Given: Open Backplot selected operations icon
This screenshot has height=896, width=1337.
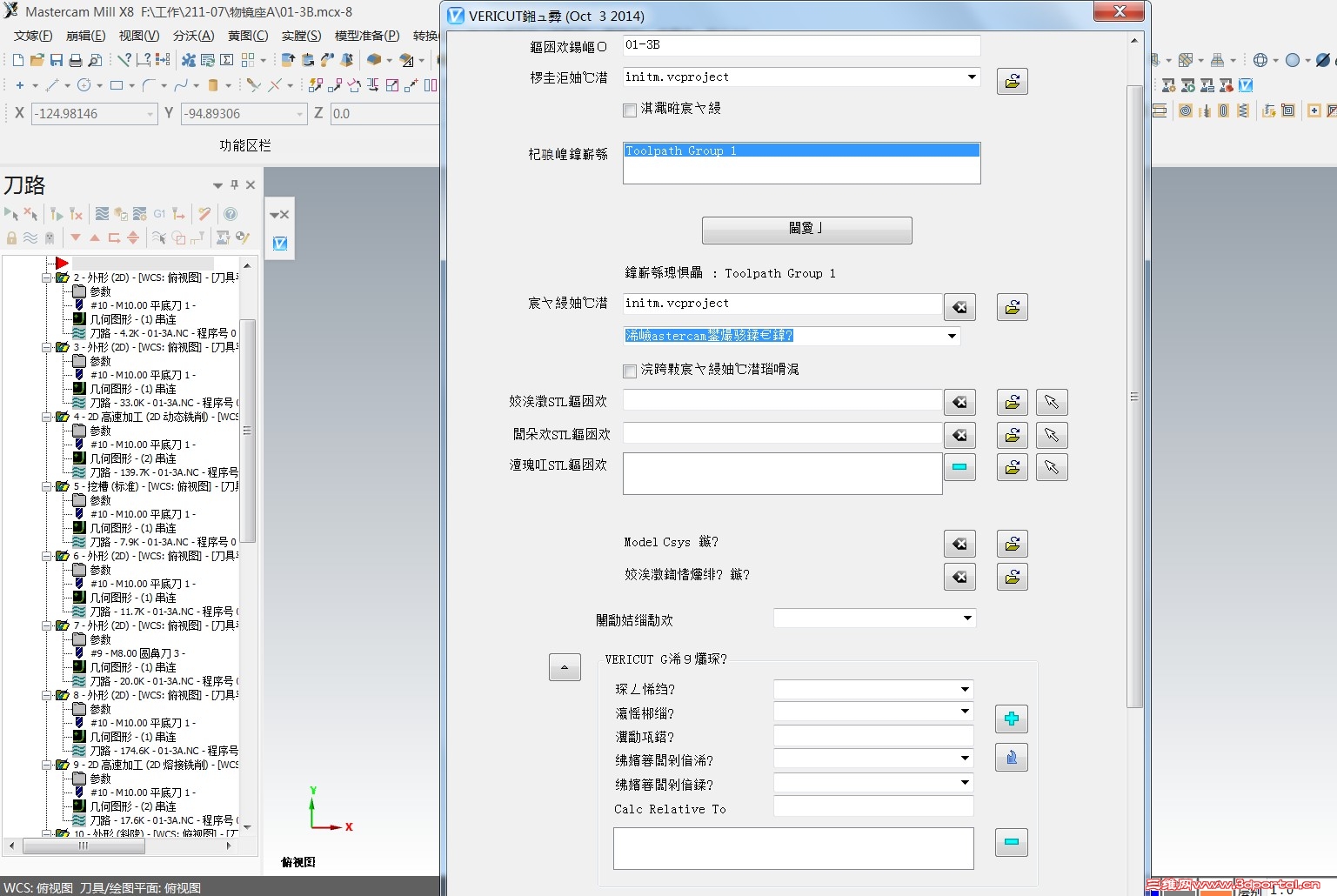Looking at the screenshot, I should (102, 214).
